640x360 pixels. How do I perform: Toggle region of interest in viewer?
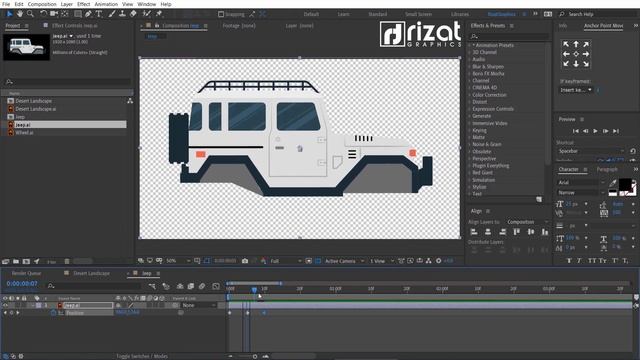coord(309,261)
